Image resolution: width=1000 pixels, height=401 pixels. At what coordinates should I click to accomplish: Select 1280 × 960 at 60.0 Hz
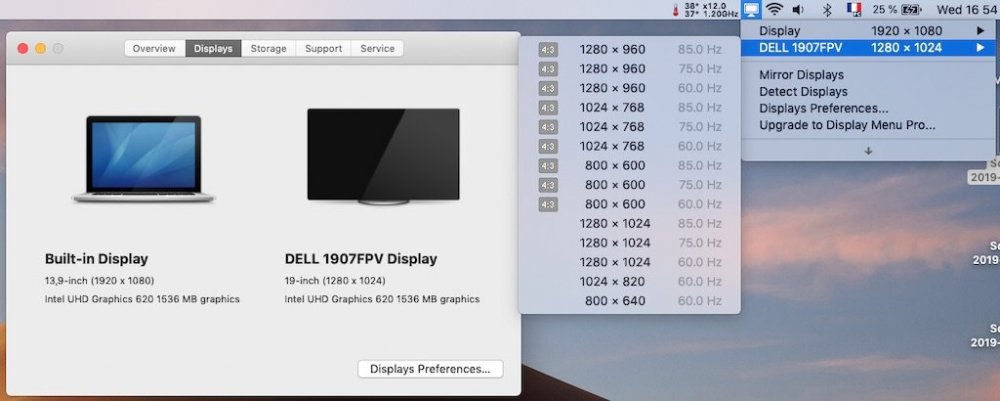click(x=629, y=88)
